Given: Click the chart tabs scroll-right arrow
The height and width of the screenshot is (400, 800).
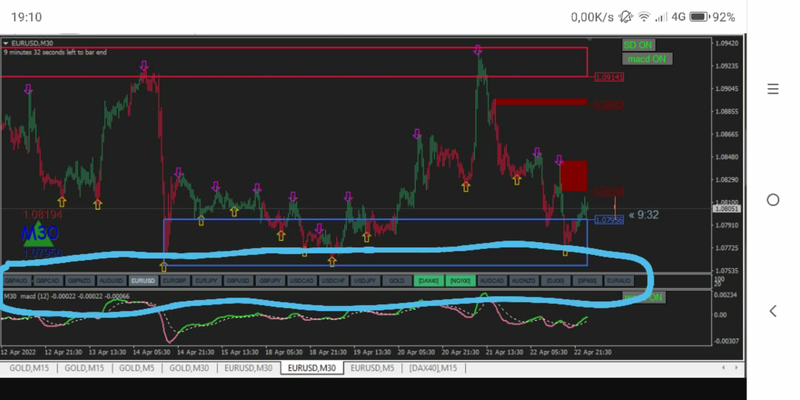Looking at the screenshot, I should pyautogui.click(x=736, y=368).
